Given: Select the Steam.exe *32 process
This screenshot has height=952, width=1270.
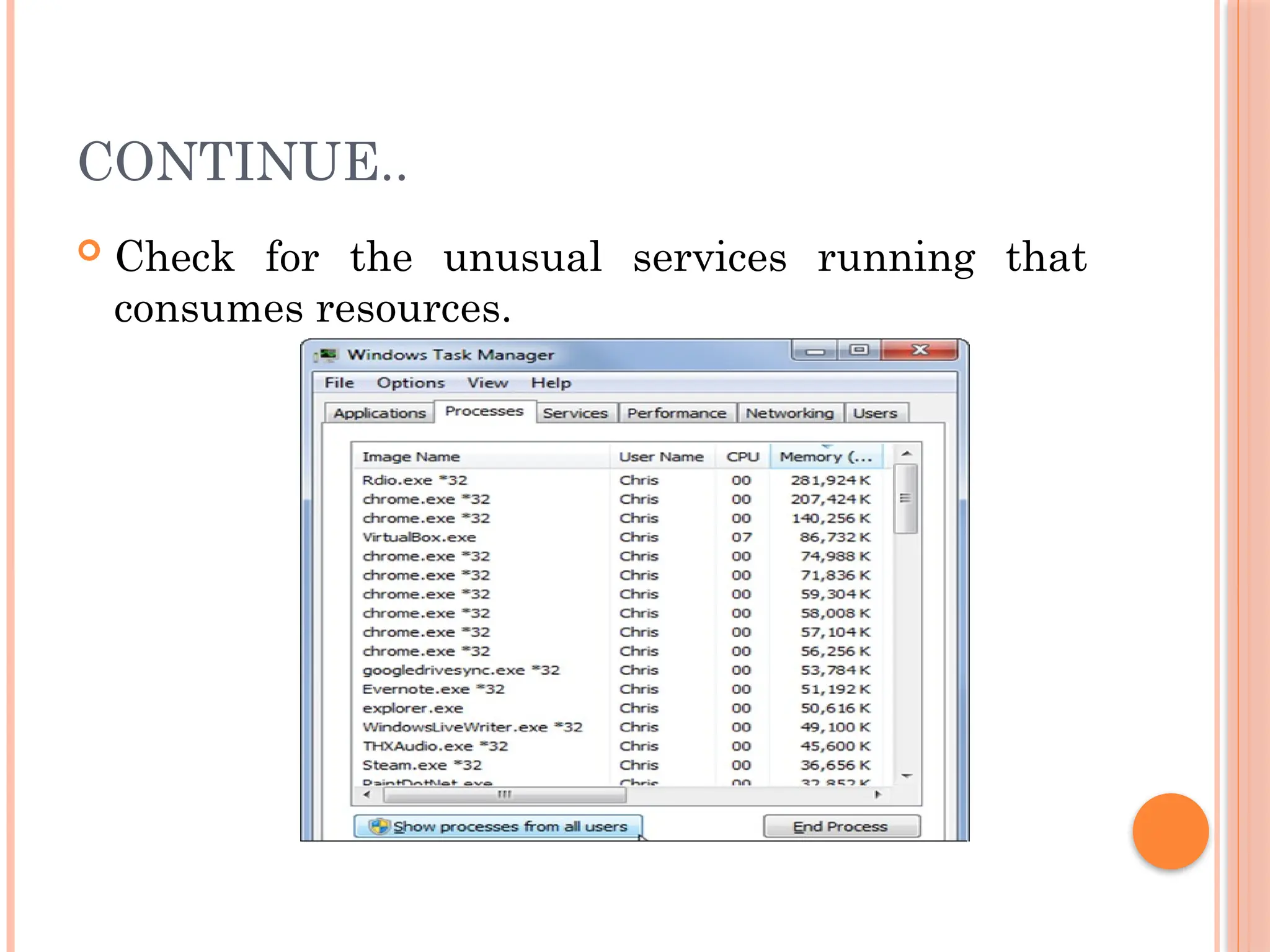Looking at the screenshot, I should pos(623,765).
